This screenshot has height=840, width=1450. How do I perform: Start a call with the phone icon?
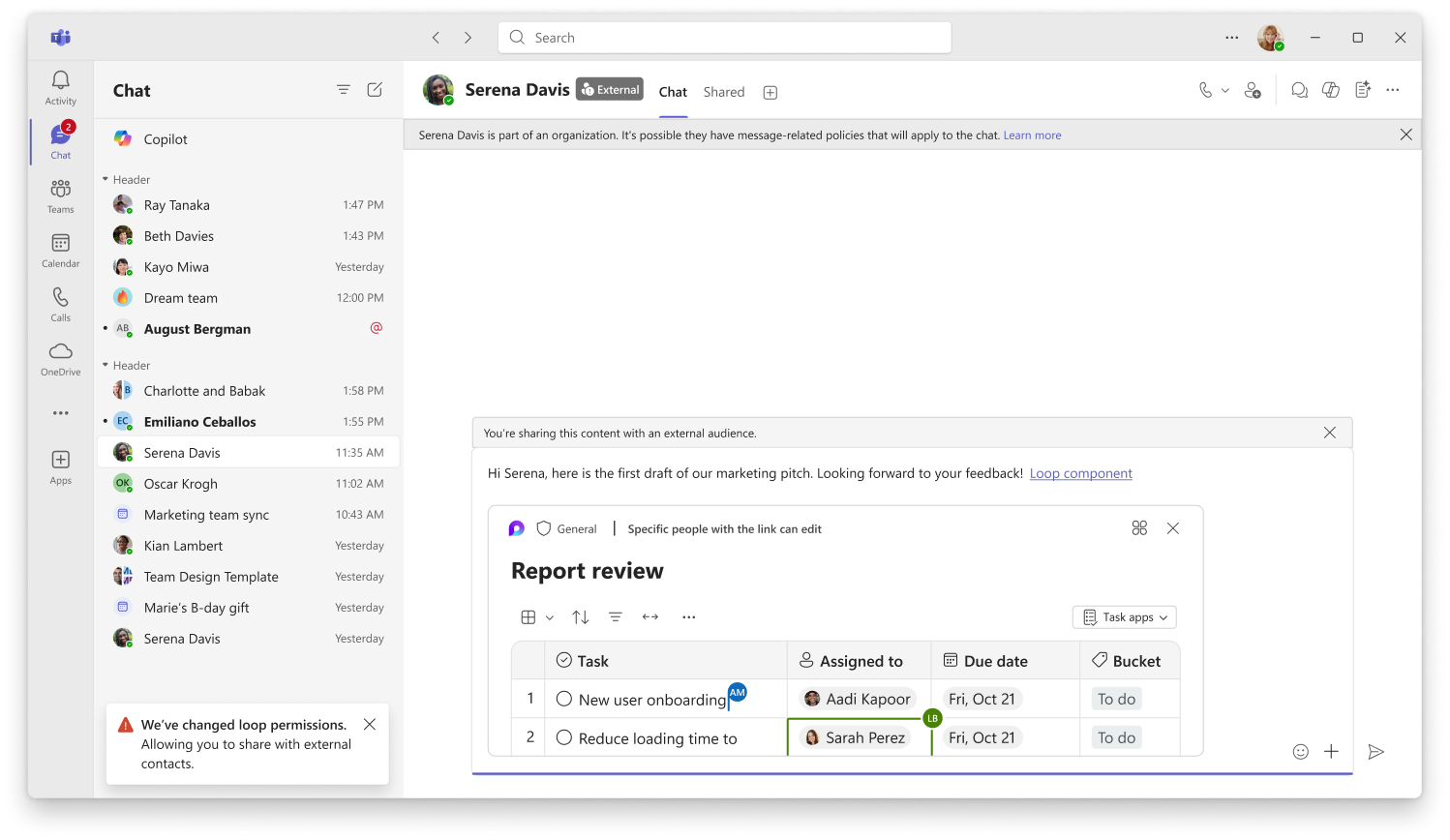click(1204, 89)
